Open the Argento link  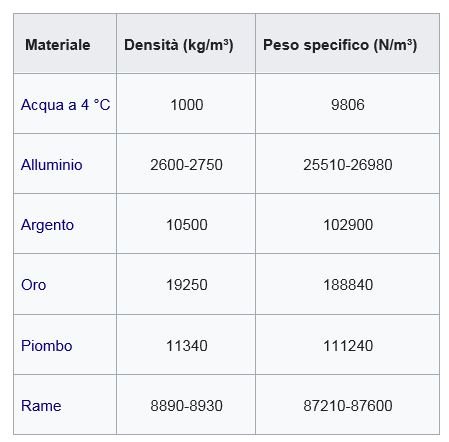(x=47, y=225)
